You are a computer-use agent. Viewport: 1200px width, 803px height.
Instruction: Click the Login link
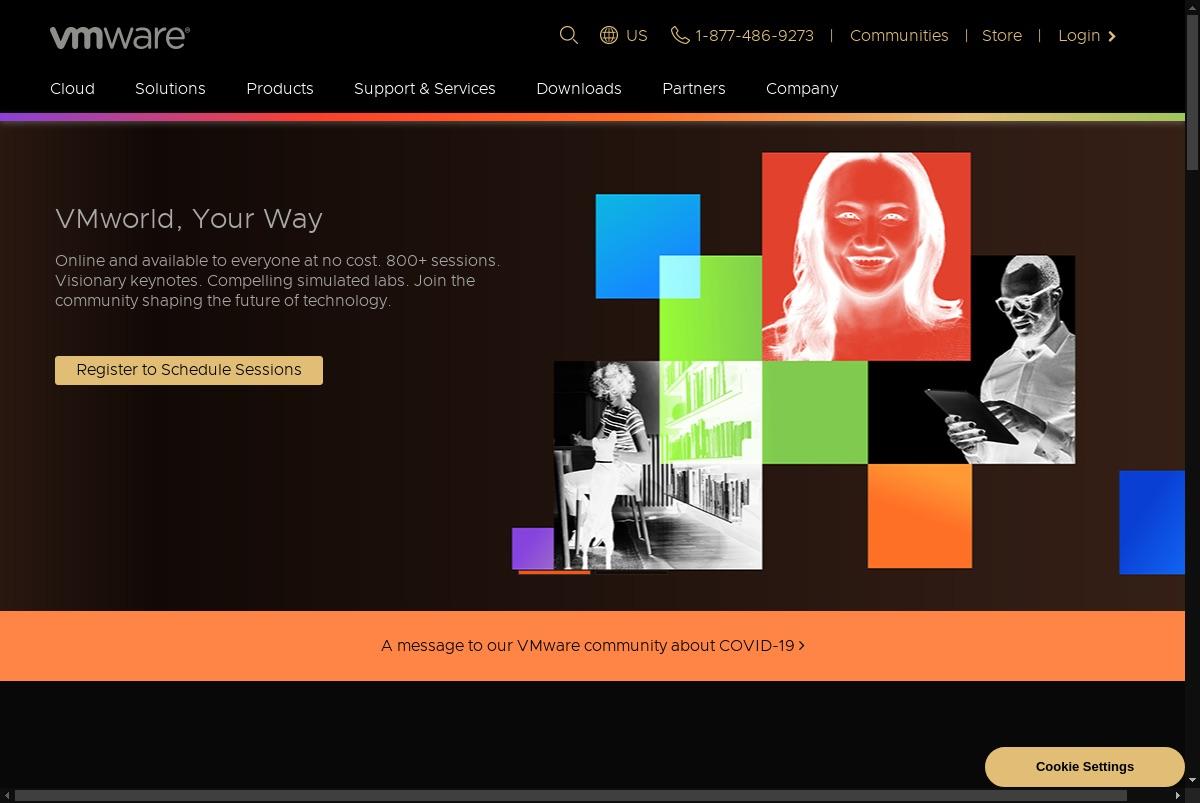(1079, 35)
